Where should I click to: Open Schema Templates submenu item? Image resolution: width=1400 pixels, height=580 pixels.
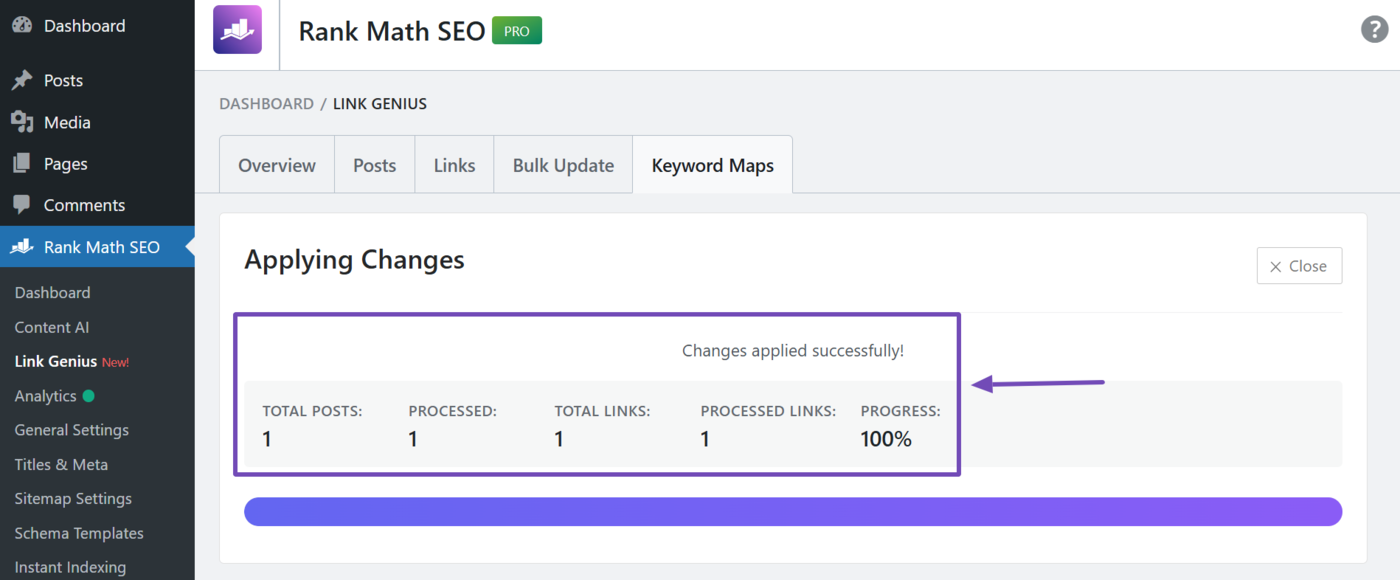[x=79, y=533]
